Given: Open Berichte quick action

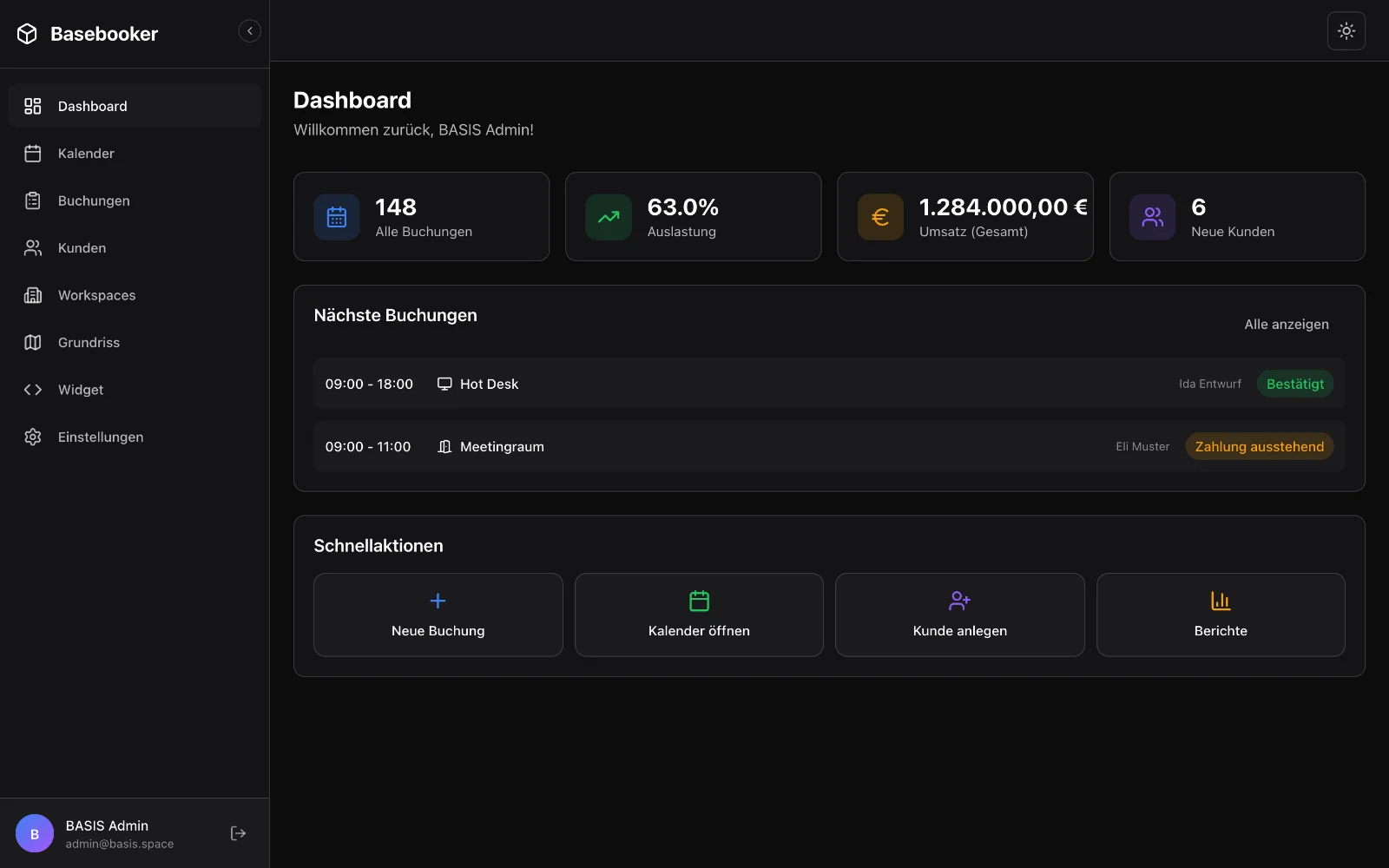Looking at the screenshot, I should [x=1221, y=615].
